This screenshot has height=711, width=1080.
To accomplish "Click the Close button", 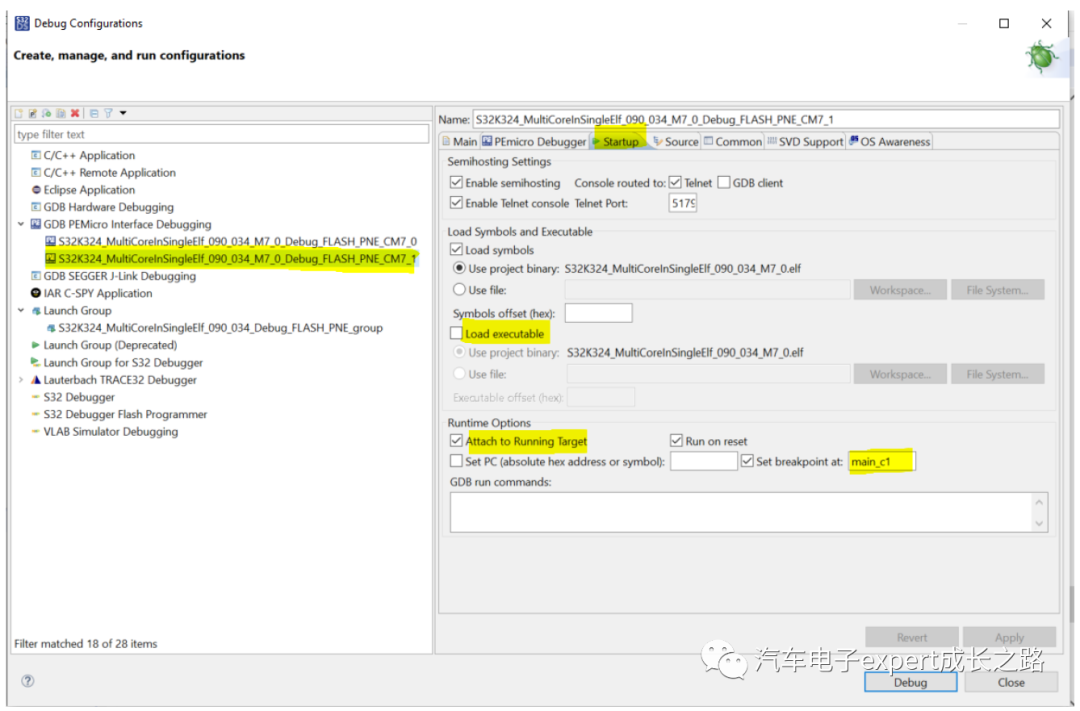I will click(x=1011, y=682).
